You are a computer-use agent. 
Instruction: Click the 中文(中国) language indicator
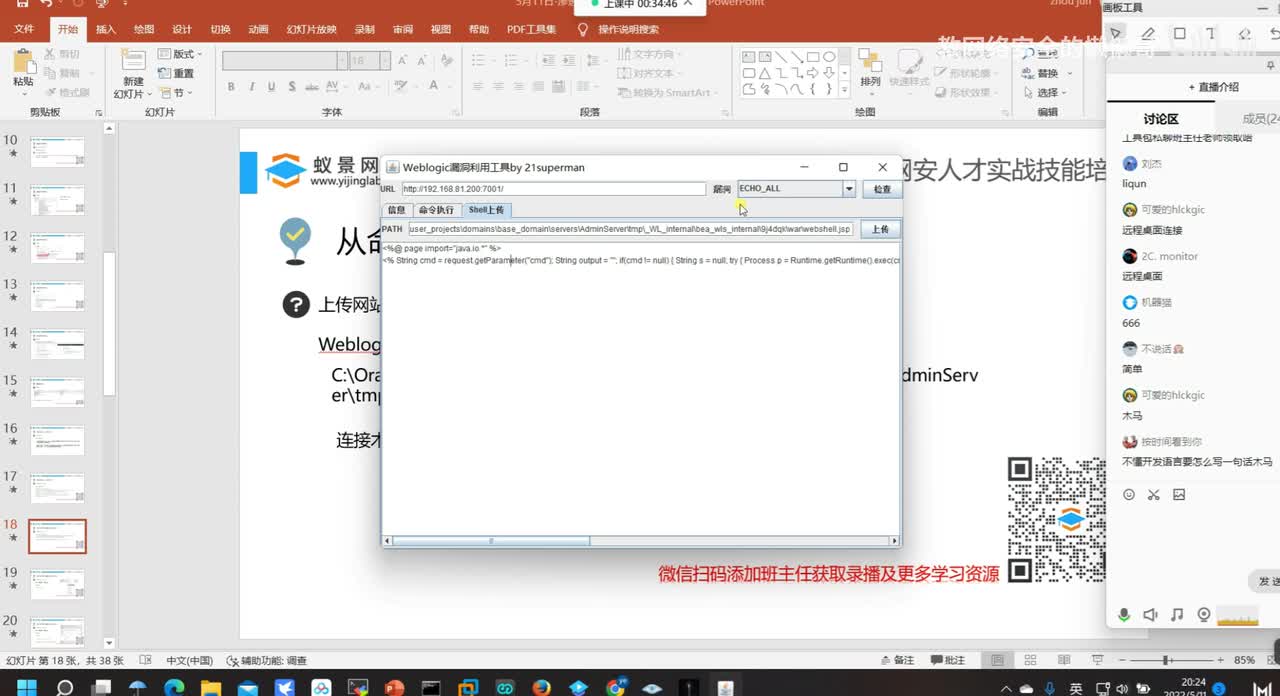(189, 660)
